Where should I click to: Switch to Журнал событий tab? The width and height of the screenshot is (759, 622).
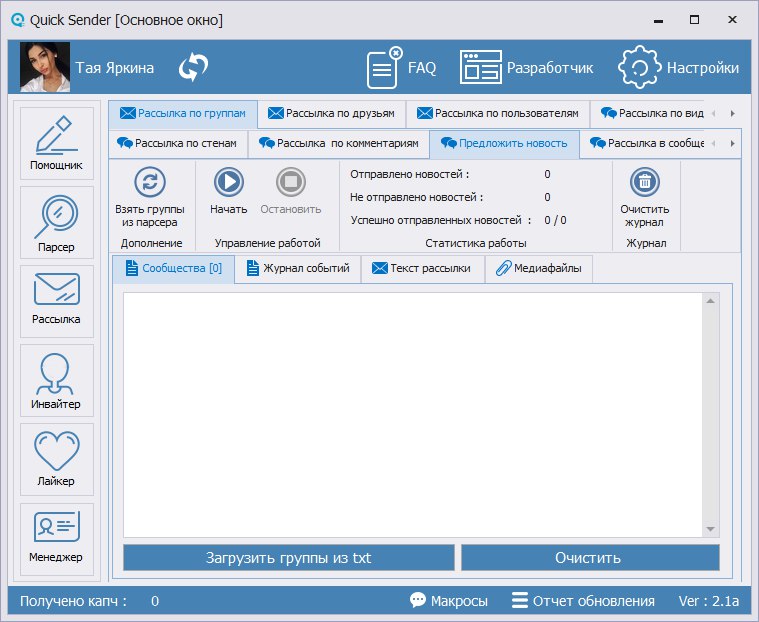click(x=297, y=268)
